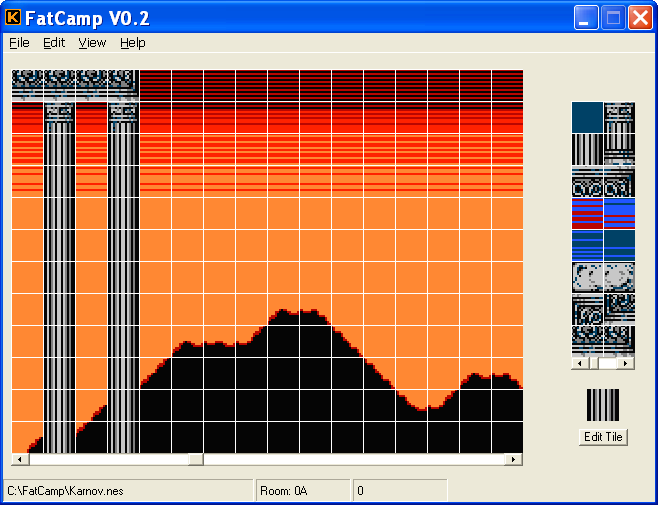Open the File menu

(x=19, y=43)
